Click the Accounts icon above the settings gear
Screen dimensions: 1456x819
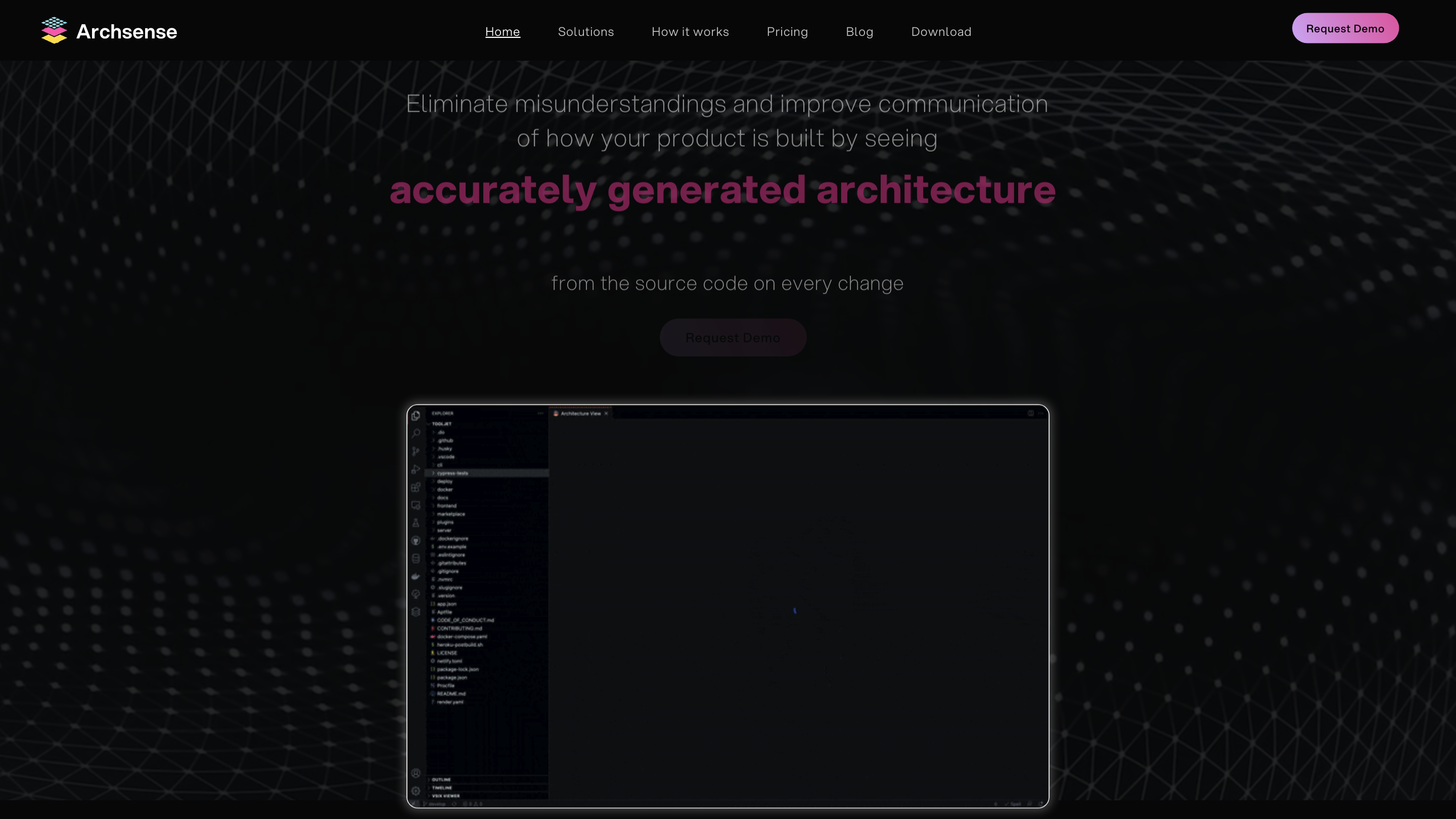point(416,773)
